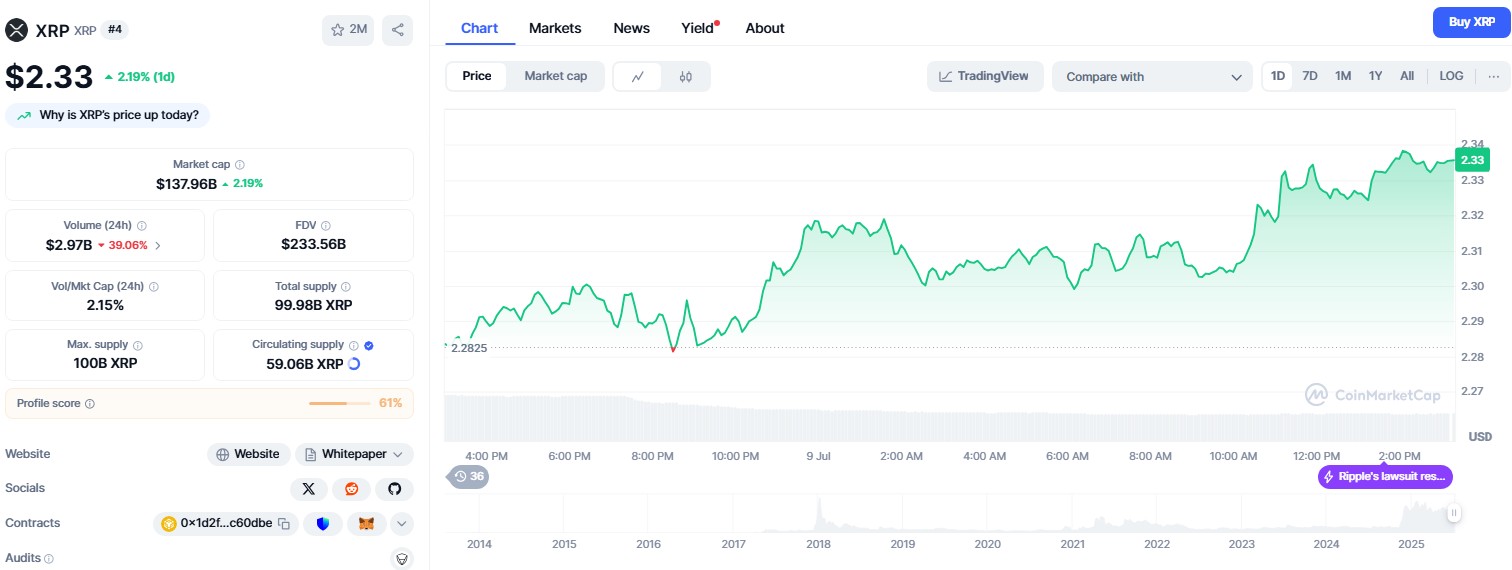This screenshot has height=570, width=1512.
Task: Select the 7D time range
Action: pos(1309,76)
